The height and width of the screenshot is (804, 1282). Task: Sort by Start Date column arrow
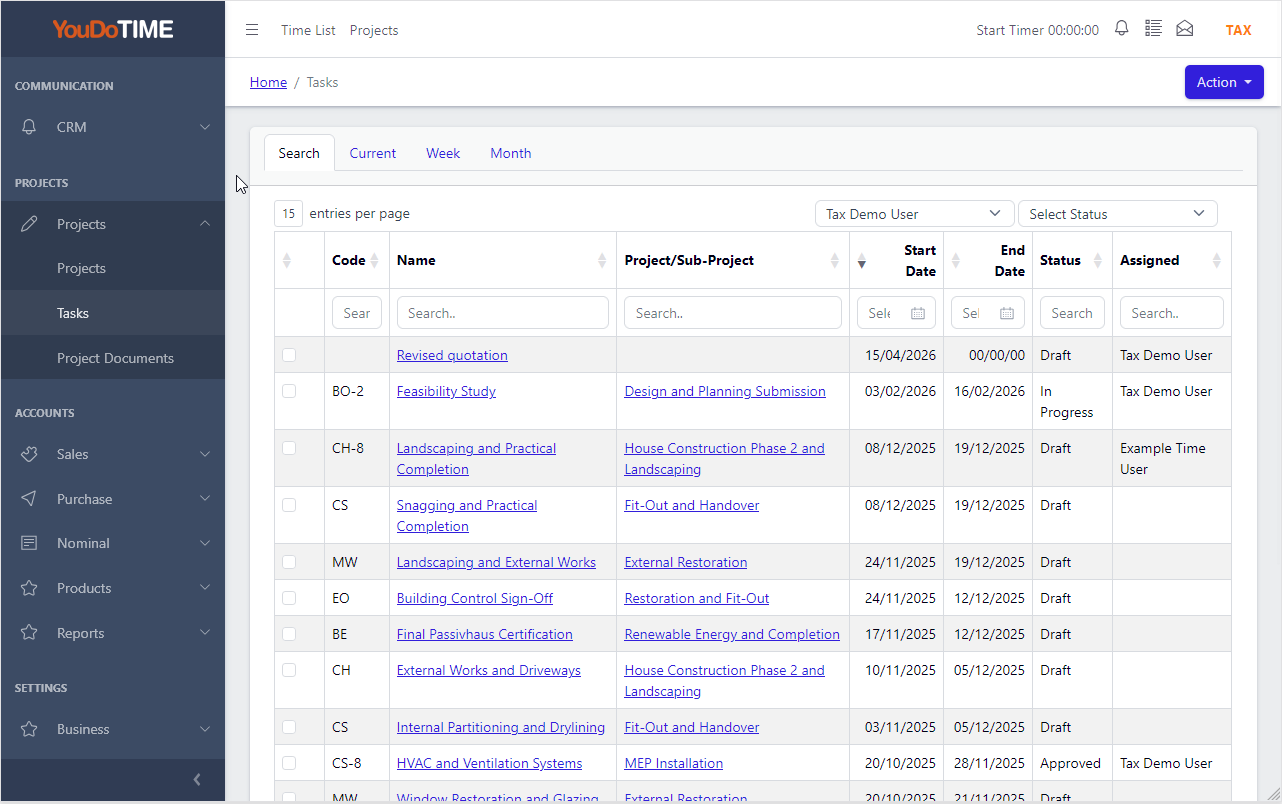point(862,261)
